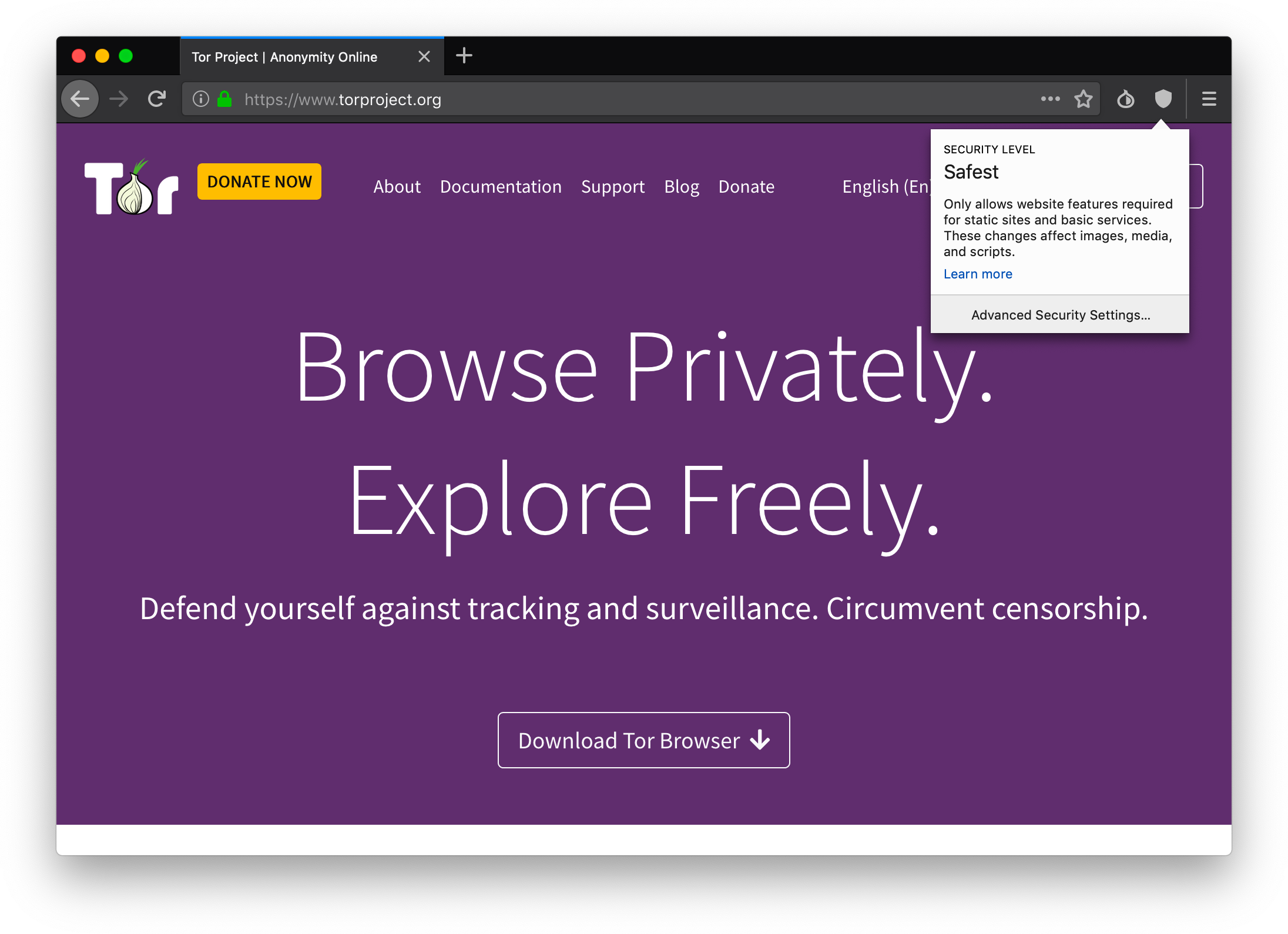Open site information via the info icon
This screenshot has height=934, width=1288.
click(x=201, y=99)
